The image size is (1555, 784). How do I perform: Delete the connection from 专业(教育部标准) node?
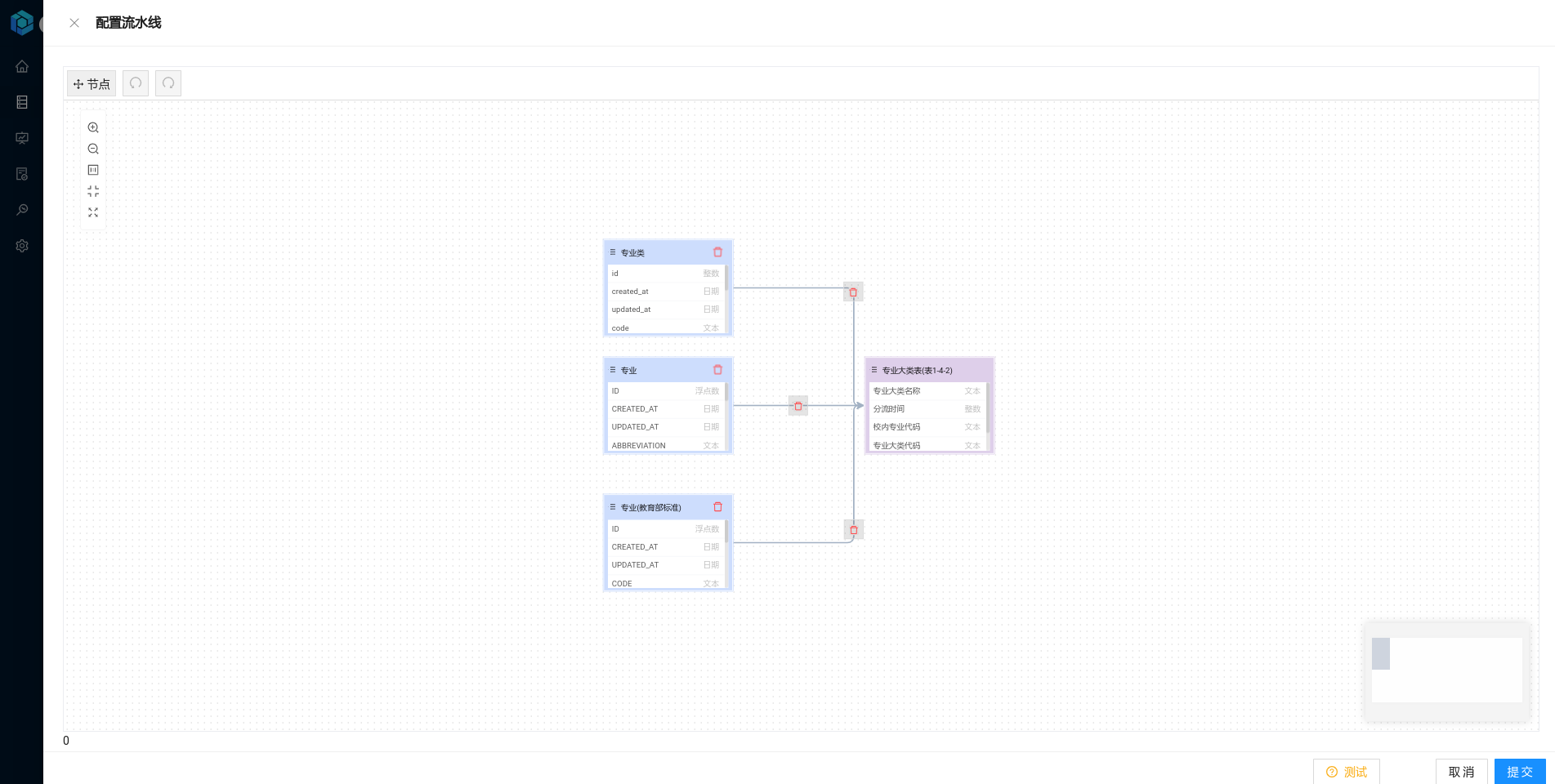click(x=854, y=530)
